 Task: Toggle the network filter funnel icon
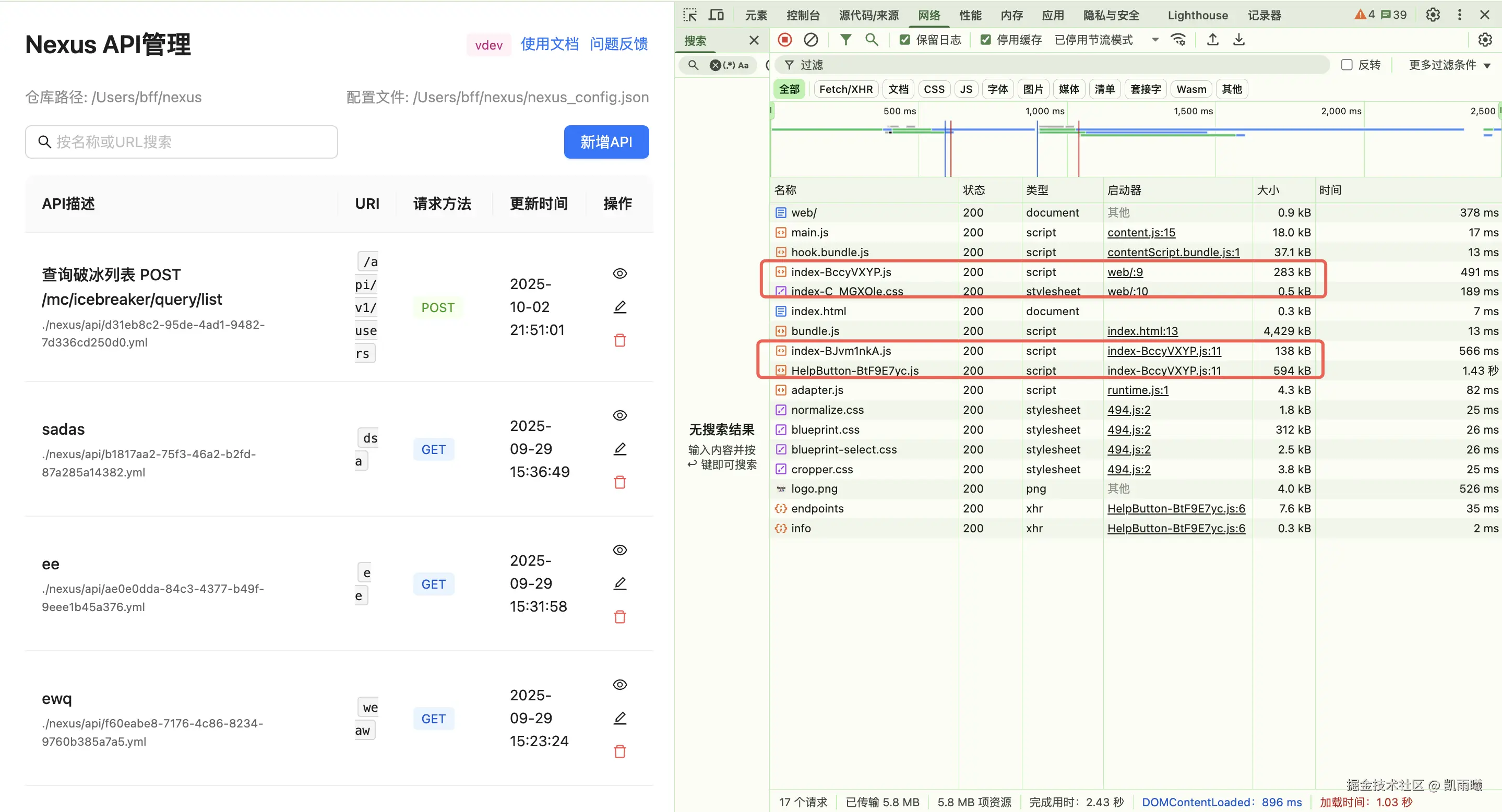[x=845, y=40]
